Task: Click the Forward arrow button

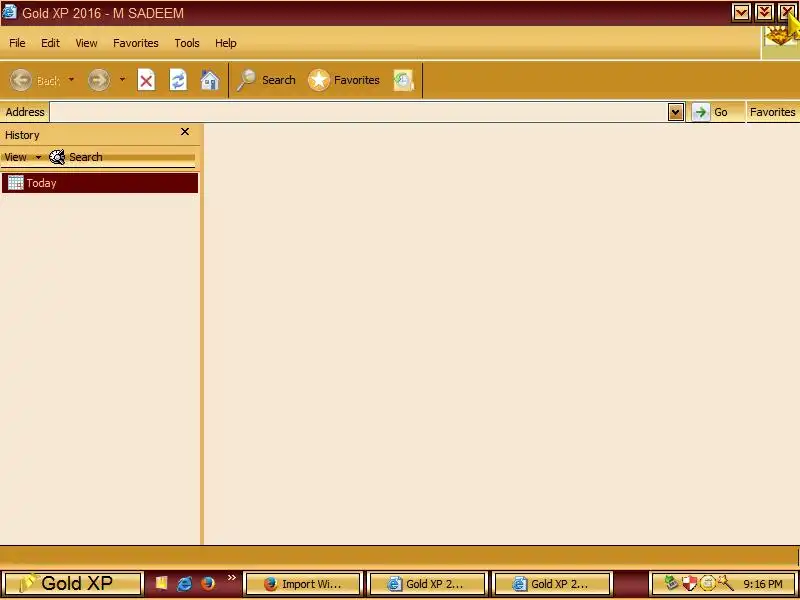Action: coord(98,81)
